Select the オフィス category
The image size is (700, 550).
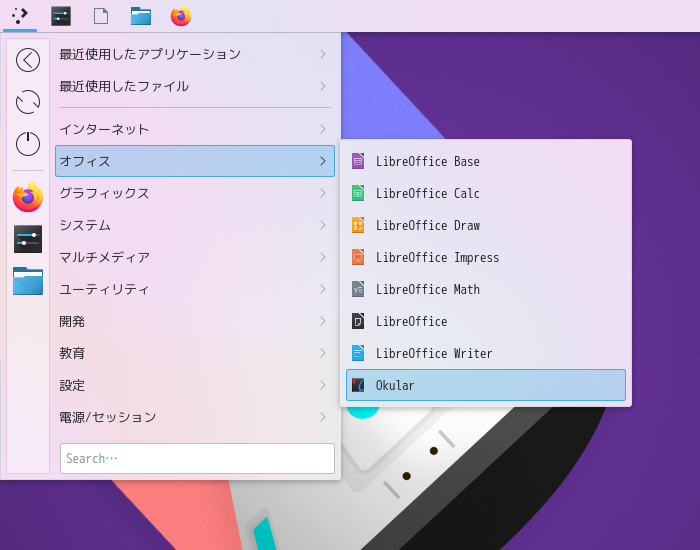point(195,161)
